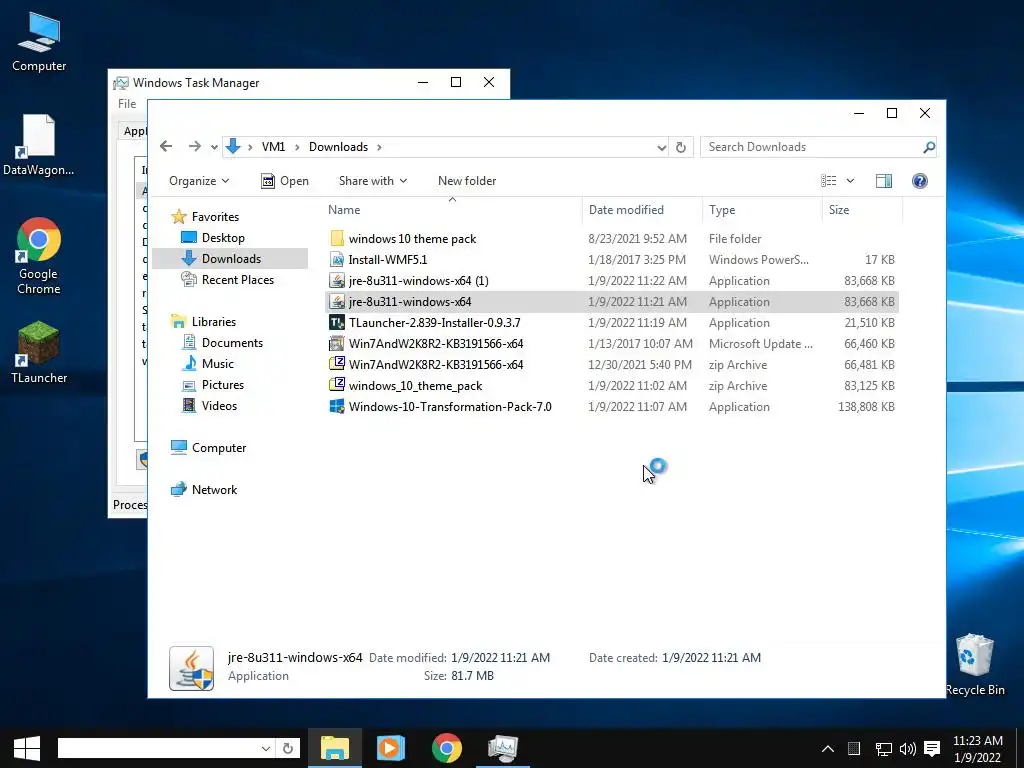This screenshot has height=768, width=1024.
Task: Toggle the preview pane
Action: click(x=884, y=181)
